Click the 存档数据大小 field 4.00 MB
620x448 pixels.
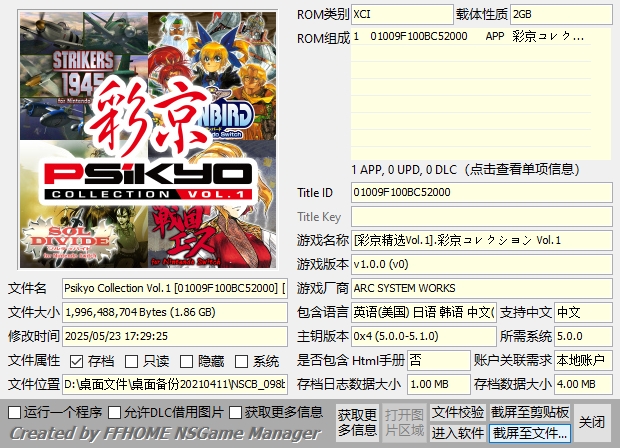(583, 384)
